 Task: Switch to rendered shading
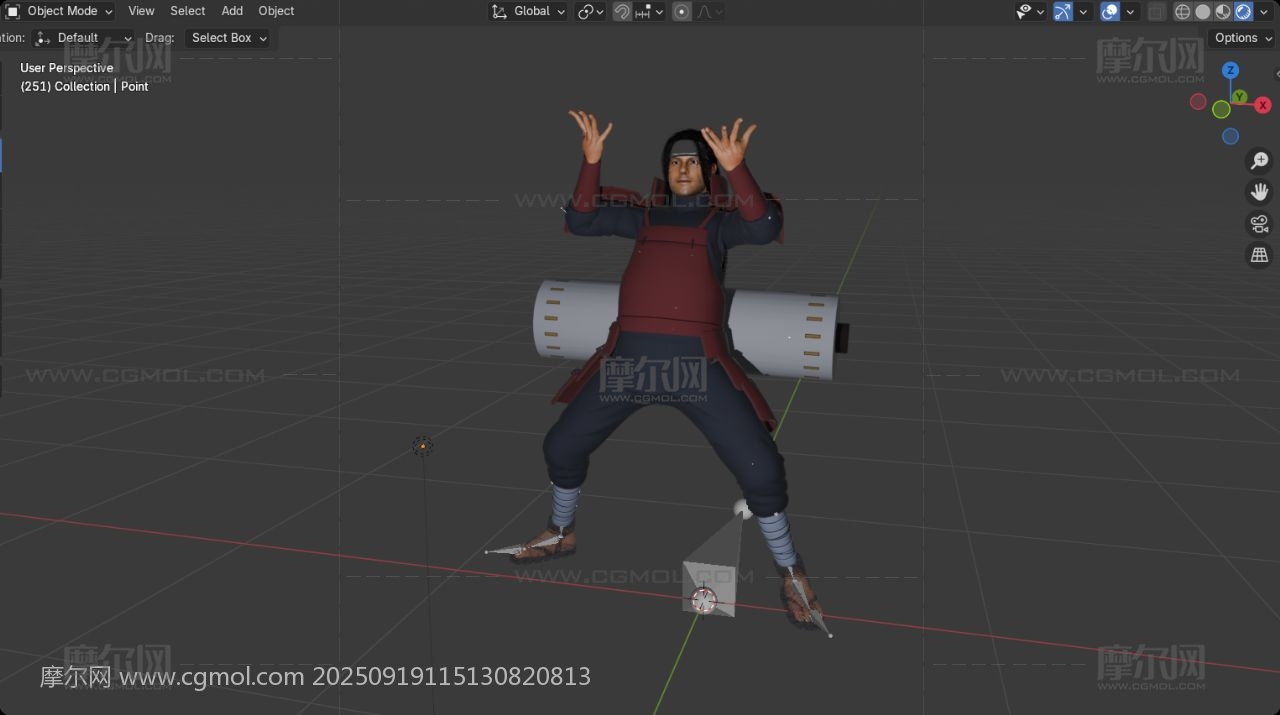(x=1243, y=11)
